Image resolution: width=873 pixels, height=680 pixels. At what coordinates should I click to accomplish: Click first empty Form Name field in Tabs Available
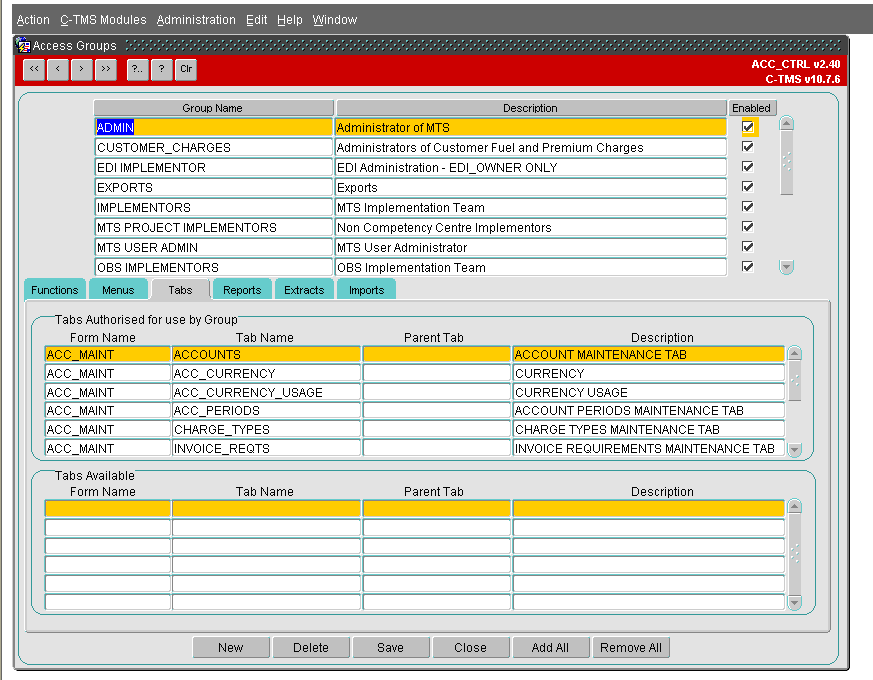107,508
